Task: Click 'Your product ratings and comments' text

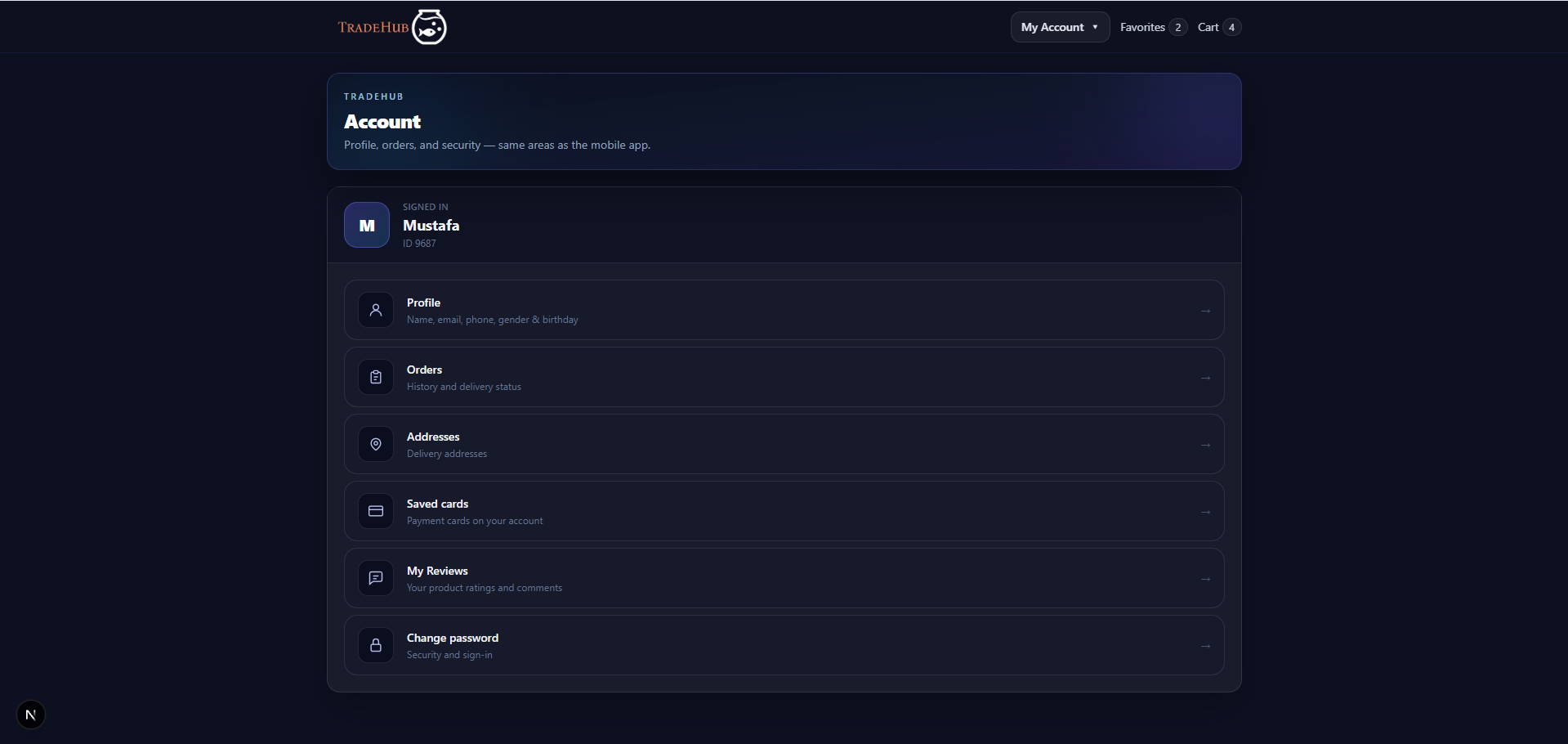Action: click(485, 588)
